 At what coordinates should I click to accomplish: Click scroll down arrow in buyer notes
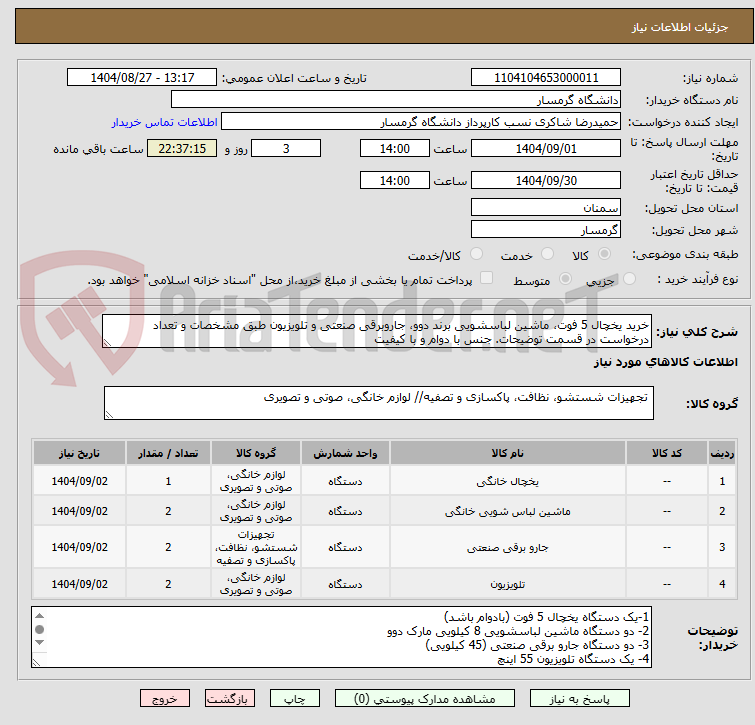(39, 643)
